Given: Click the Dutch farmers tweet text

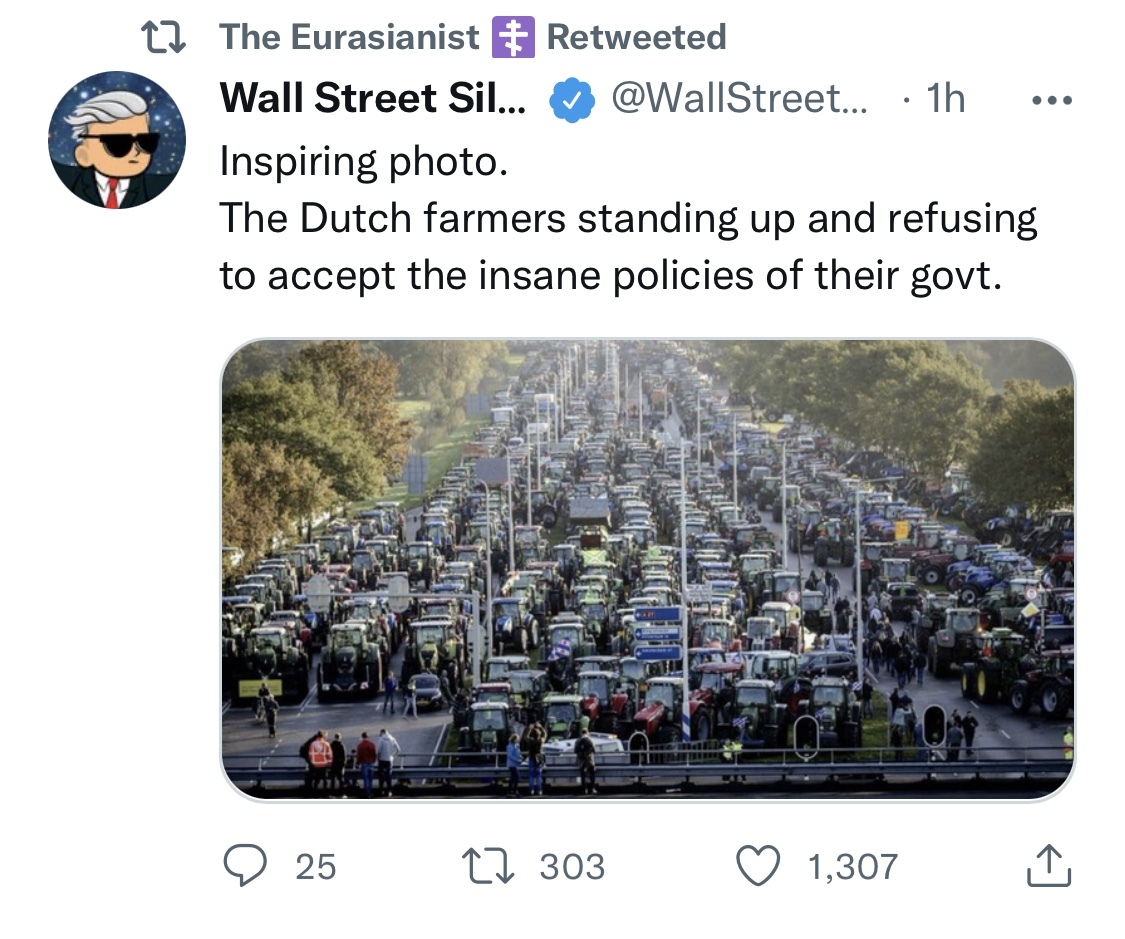Looking at the screenshot, I should [628, 245].
